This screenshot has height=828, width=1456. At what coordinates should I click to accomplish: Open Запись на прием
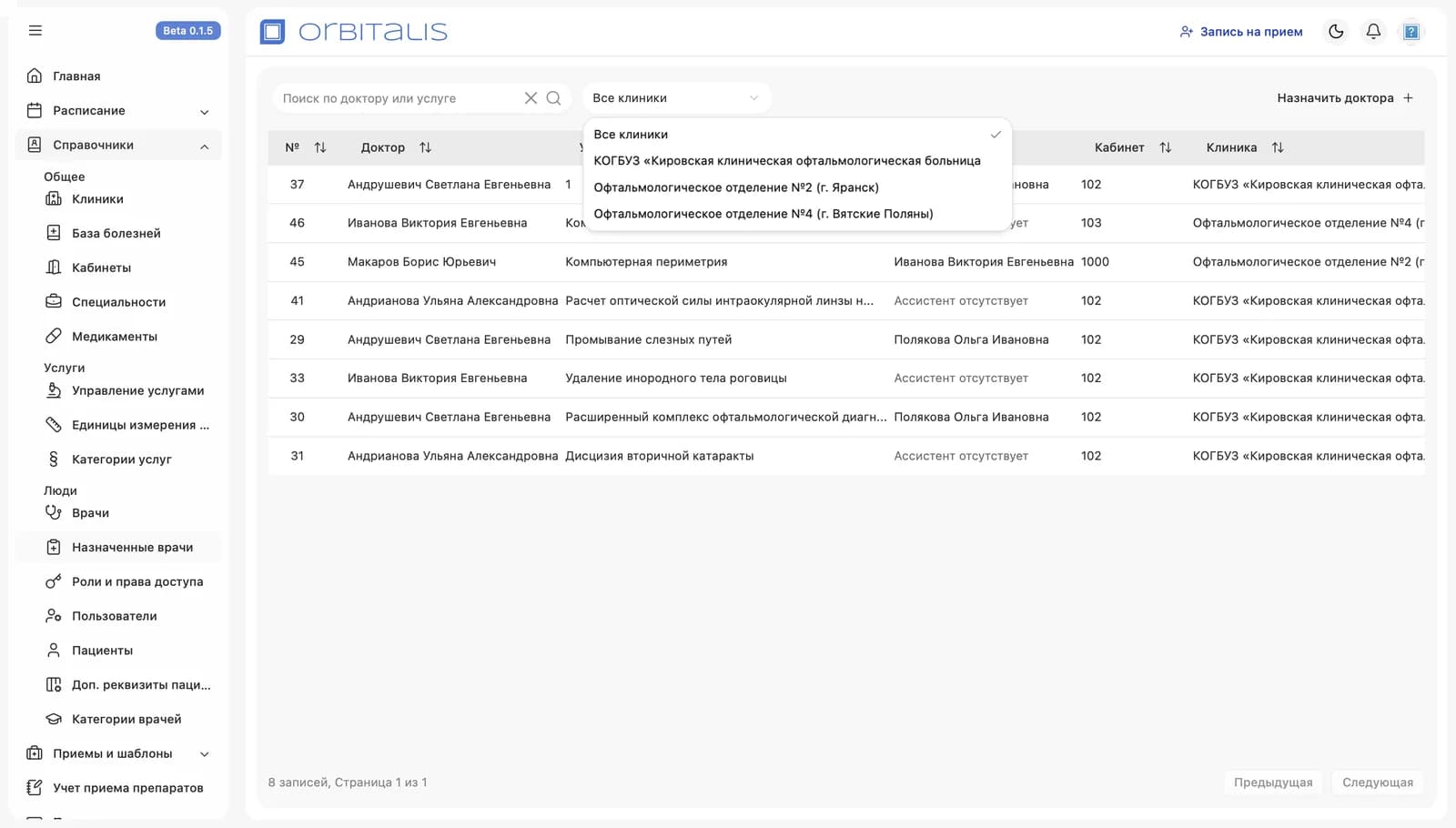[x=1241, y=32]
